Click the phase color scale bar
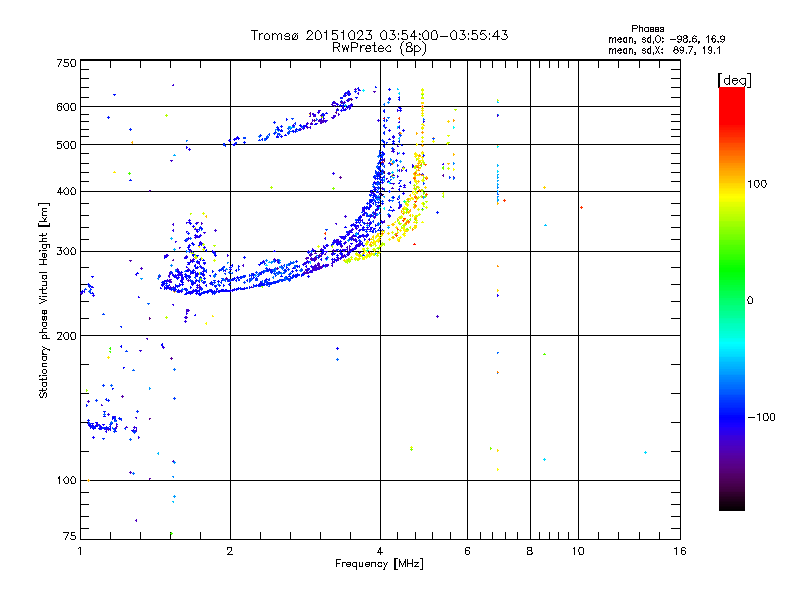This screenshot has height=600, width=800. point(732,298)
